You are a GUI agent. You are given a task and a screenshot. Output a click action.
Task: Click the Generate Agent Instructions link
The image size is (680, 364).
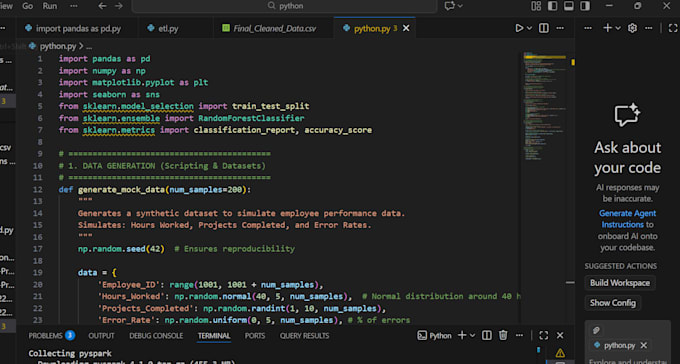(x=627, y=219)
